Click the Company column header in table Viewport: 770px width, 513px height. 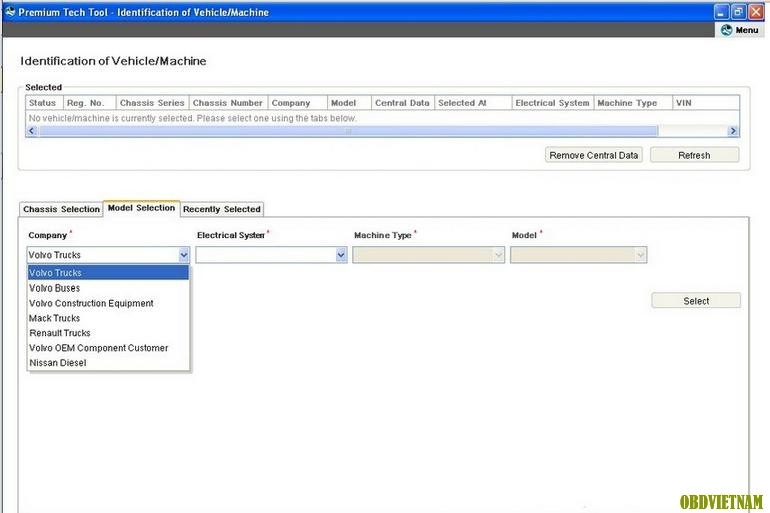click(x=298, y=103)
